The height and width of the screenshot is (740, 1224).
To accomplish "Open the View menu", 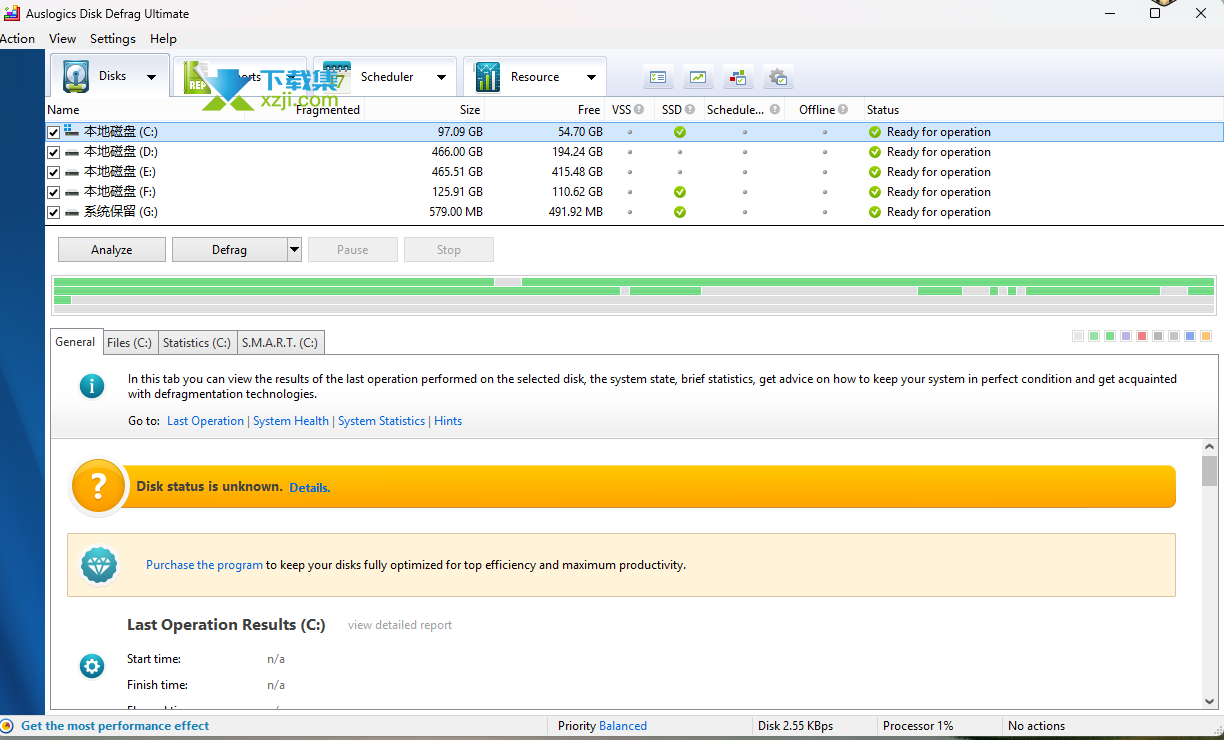I will pos(62,39).
